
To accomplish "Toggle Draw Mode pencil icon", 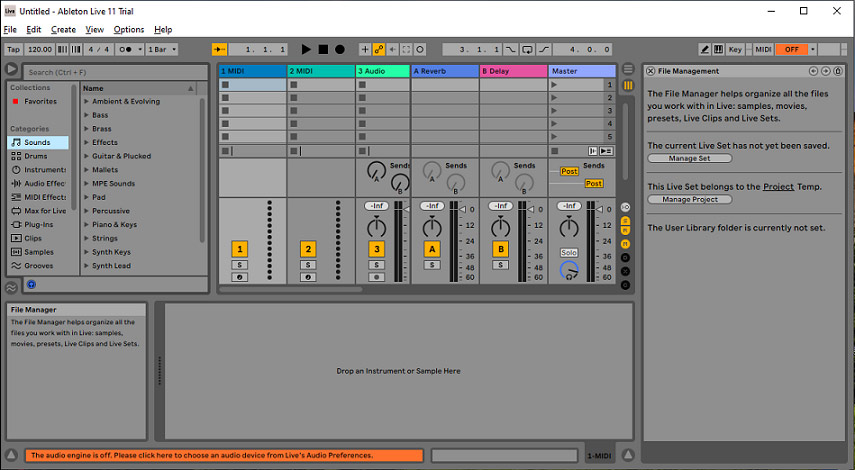I will (705, 49).
